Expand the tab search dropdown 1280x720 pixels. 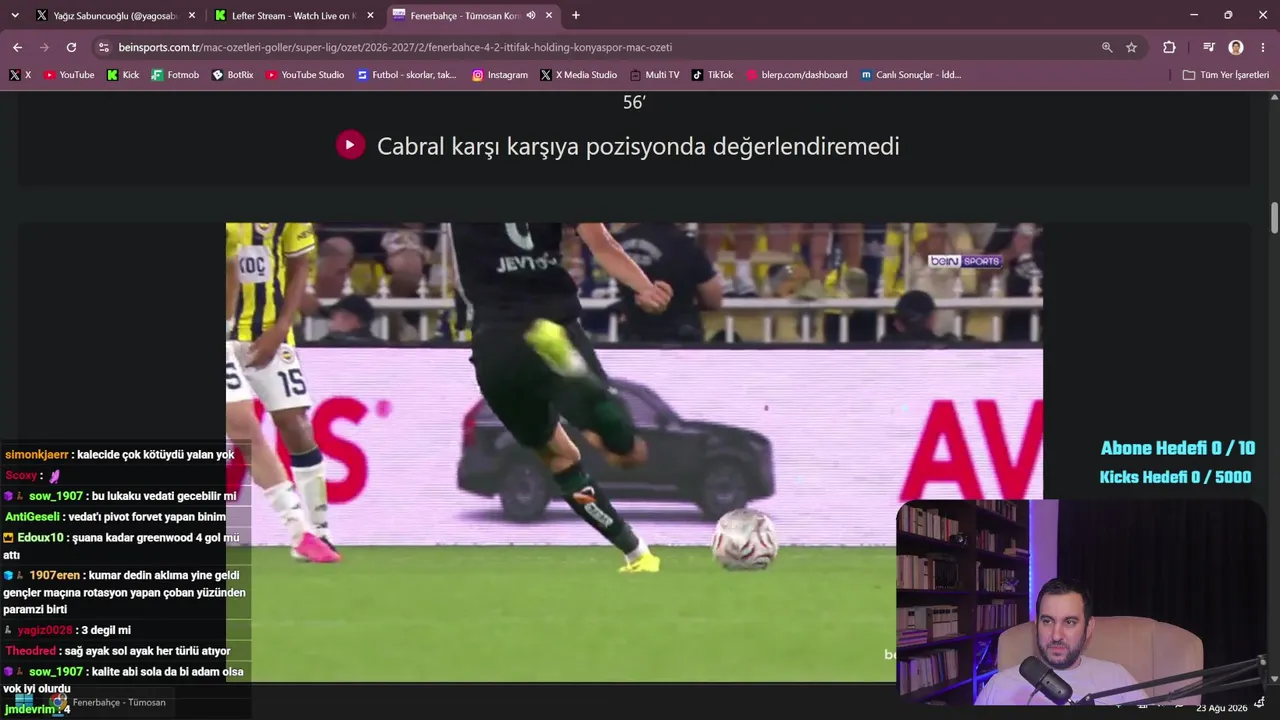pyautogui.click(x=14, y=15)
